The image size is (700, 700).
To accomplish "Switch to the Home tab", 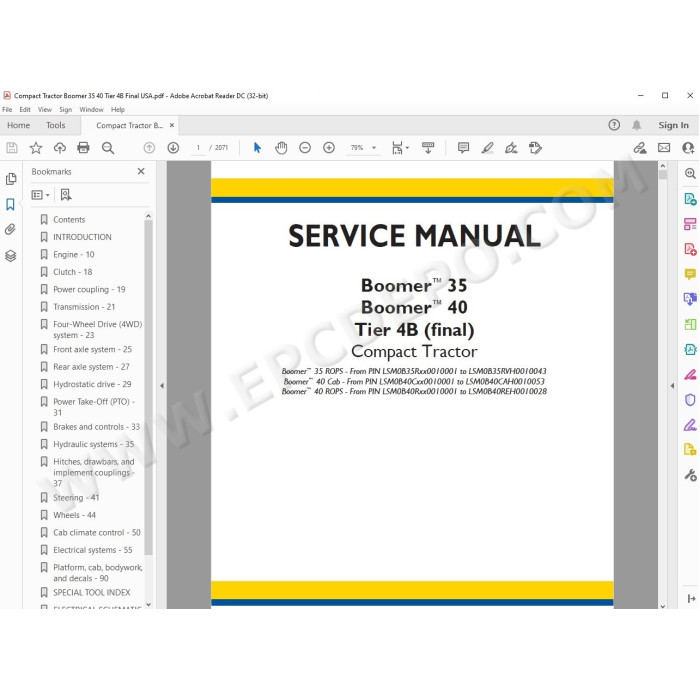I will [19, 125].
